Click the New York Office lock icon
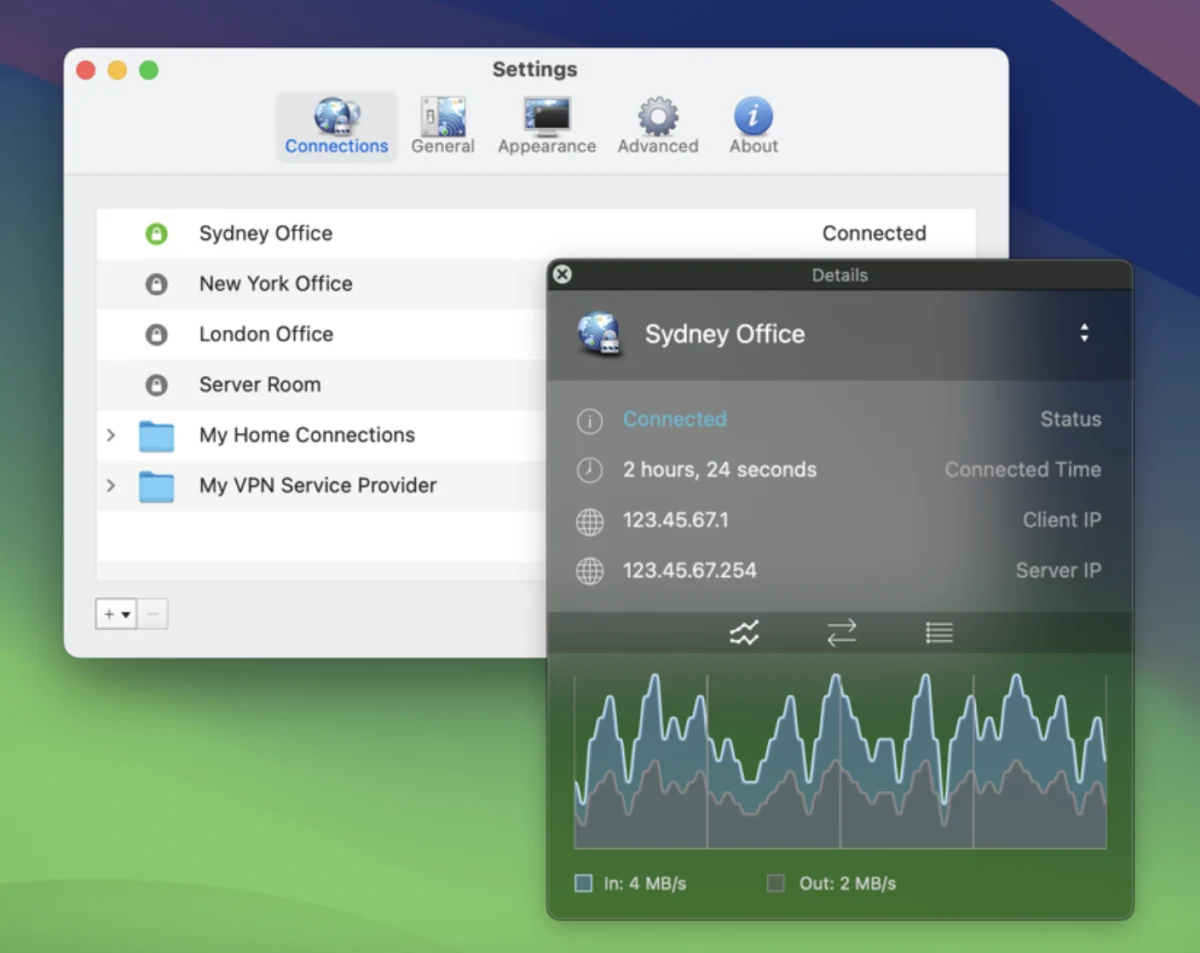Image resolution: width=1200 pixels, height=953 pixels. point(156,285)
